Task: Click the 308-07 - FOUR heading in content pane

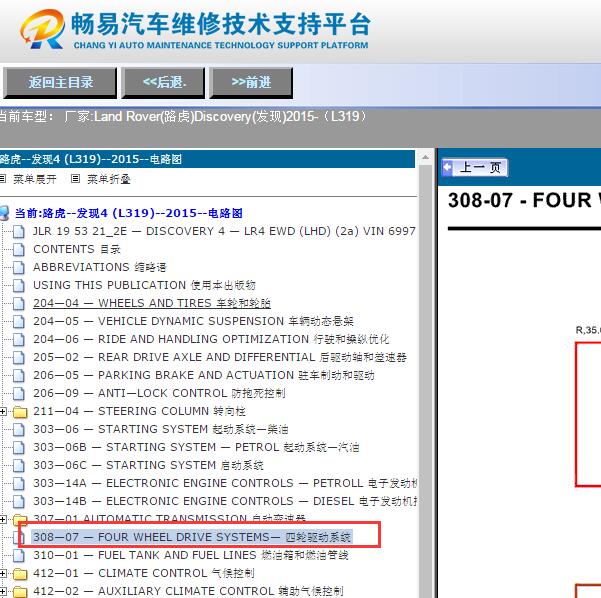Action: [x=524, y=200]
